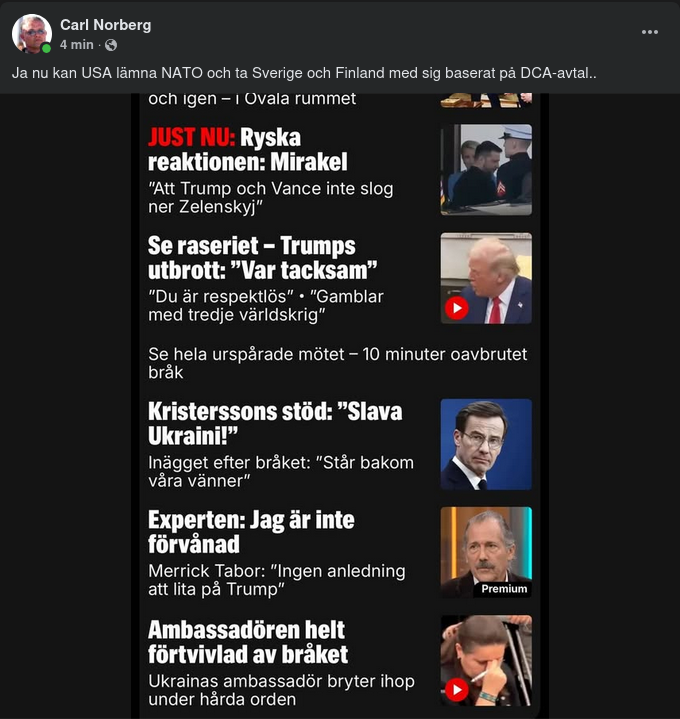Click 'Kristerssons stöd: Slava Ukraini' headline
Screen dimensions: 680x719
pyautogui.click(x=275, y=424)
